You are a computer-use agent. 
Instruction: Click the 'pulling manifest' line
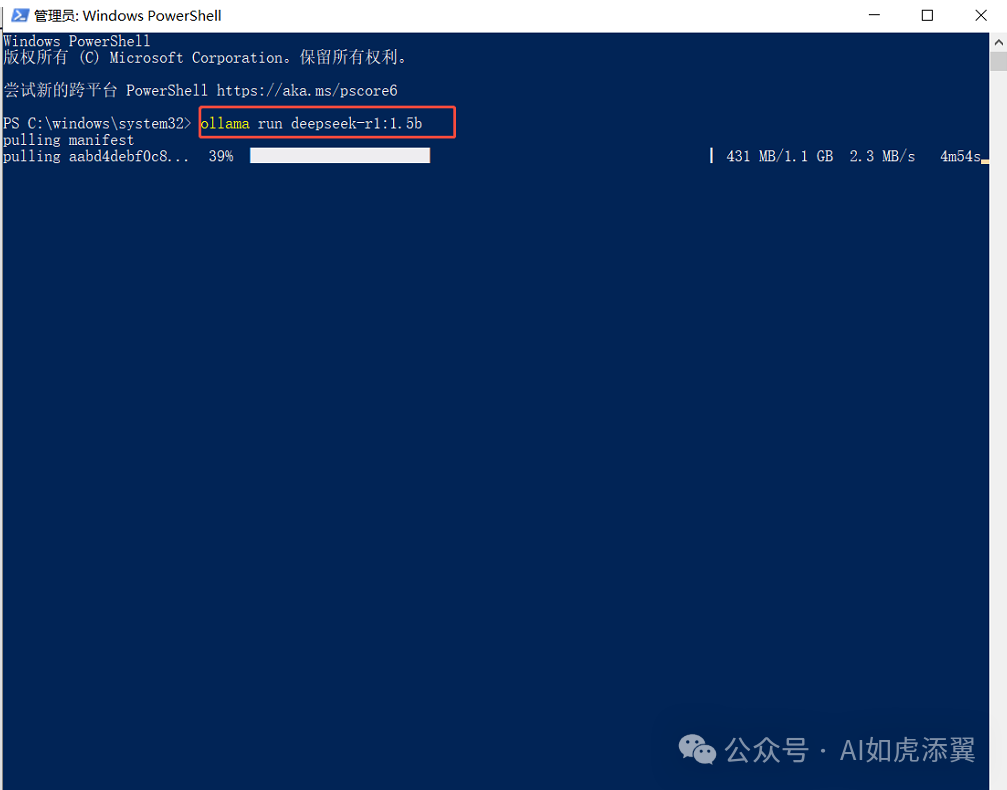[x=68, y=140]
